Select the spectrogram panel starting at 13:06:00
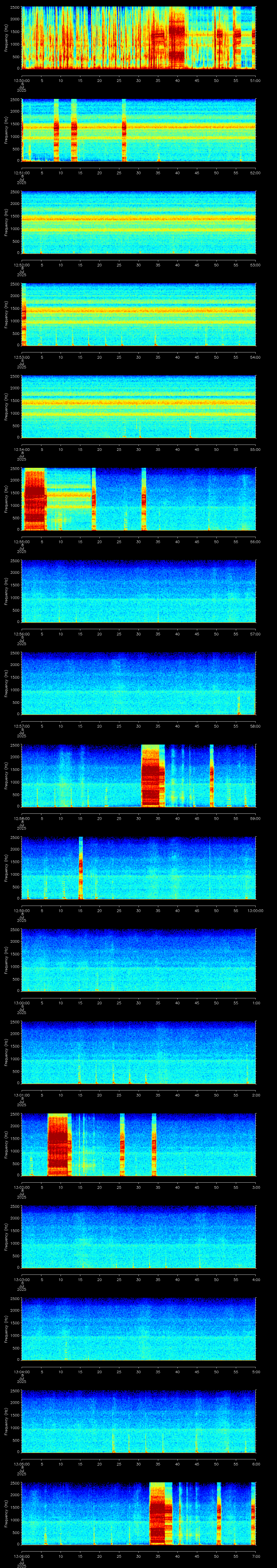The height and width of the screenshot is (1568, 277). pos(139,1513)
